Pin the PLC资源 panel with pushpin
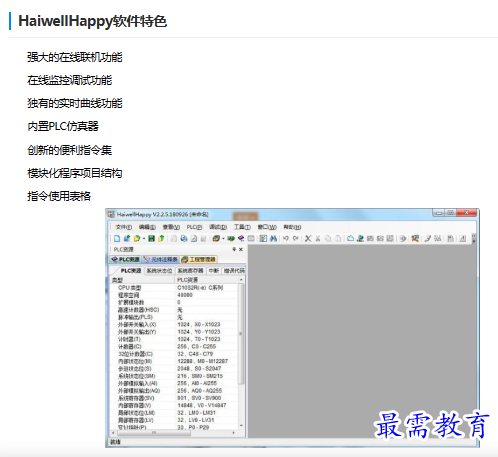This screenshot has width=498, height=457. [x=234, y=249]
